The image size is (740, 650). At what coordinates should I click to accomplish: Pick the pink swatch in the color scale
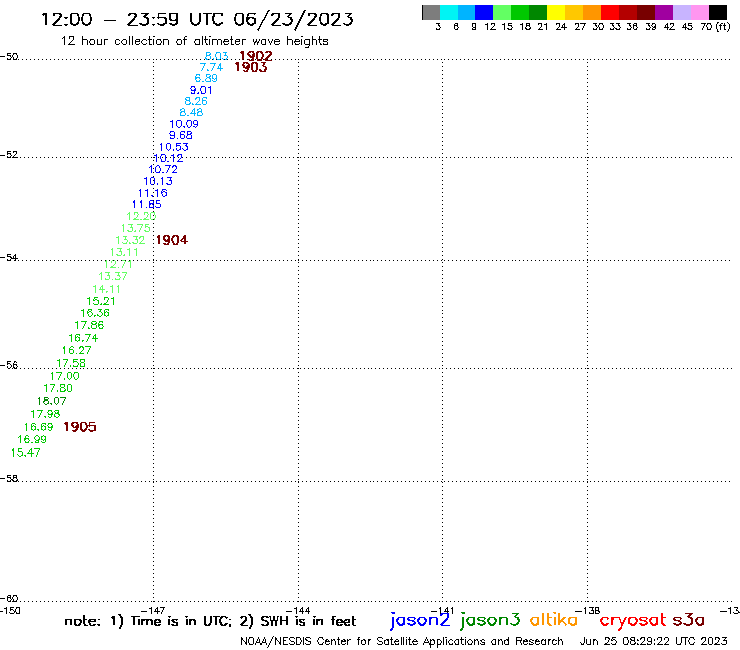pyautogui.click(x=699, y=12)
